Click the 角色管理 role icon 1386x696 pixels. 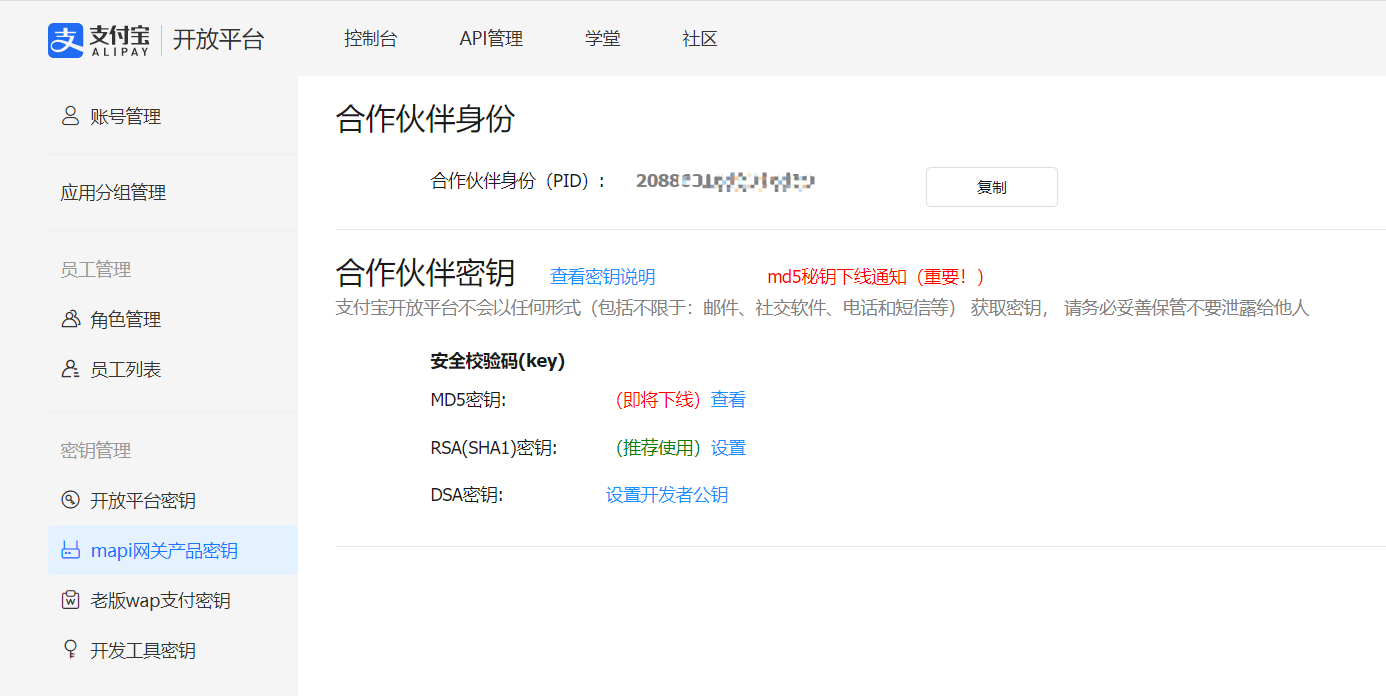(x=70, y=319)
